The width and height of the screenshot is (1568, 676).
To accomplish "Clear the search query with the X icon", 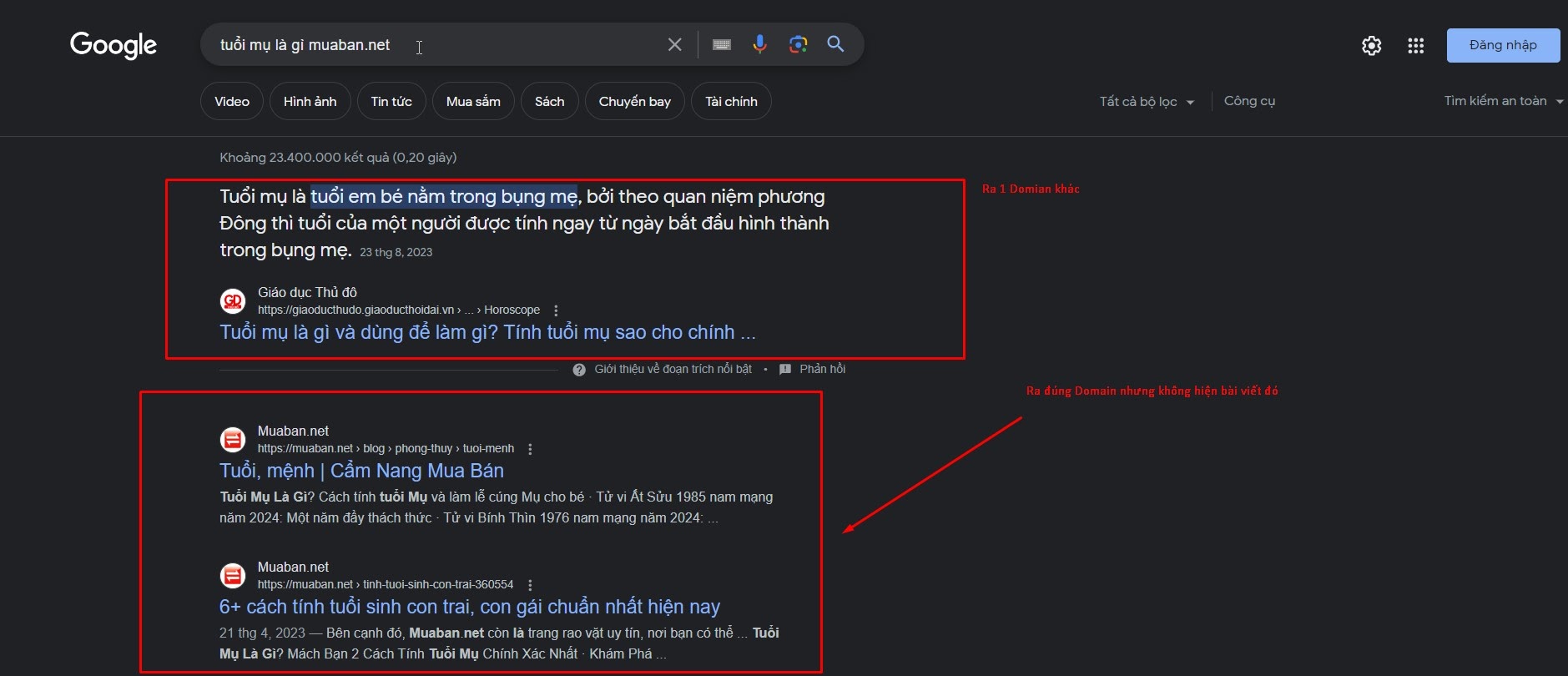I will coord(675,44).
